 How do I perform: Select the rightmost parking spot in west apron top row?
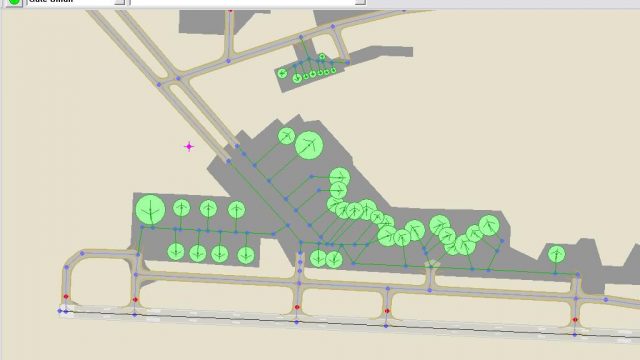[x=236, y=210]
